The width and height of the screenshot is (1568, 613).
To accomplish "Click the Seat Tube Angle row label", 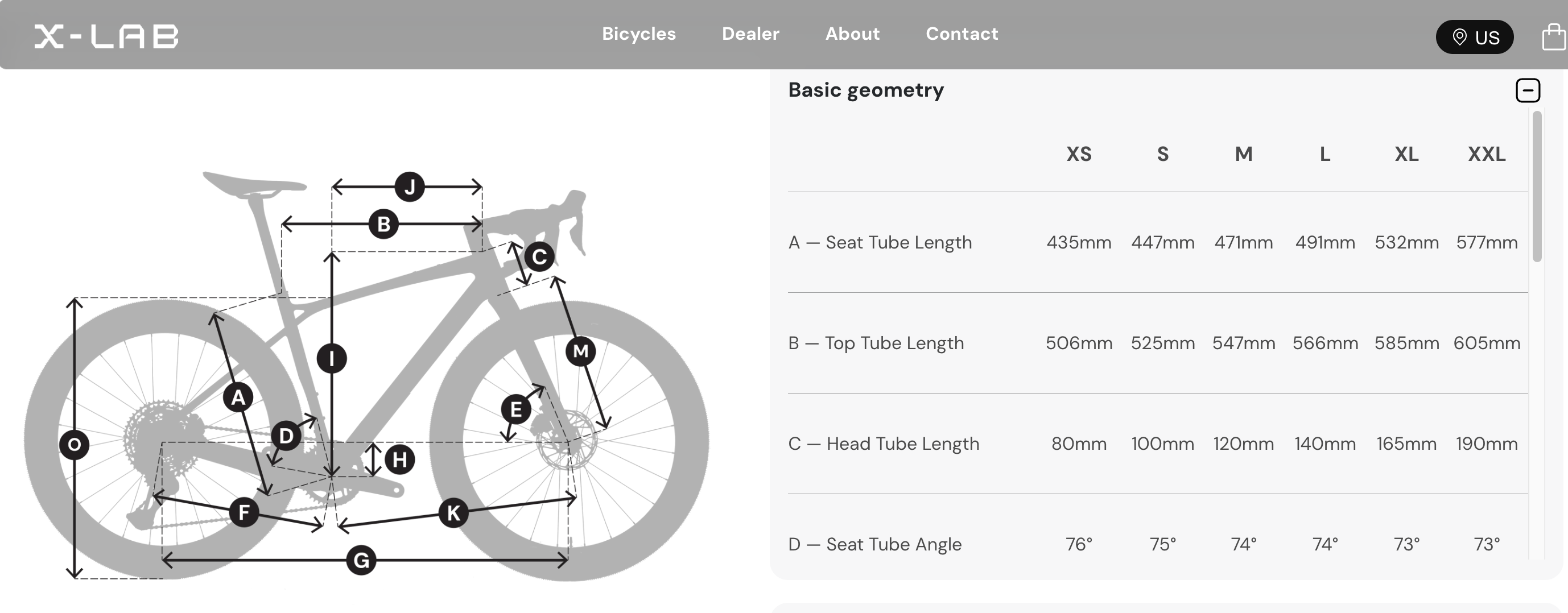I will click(874, 544).
